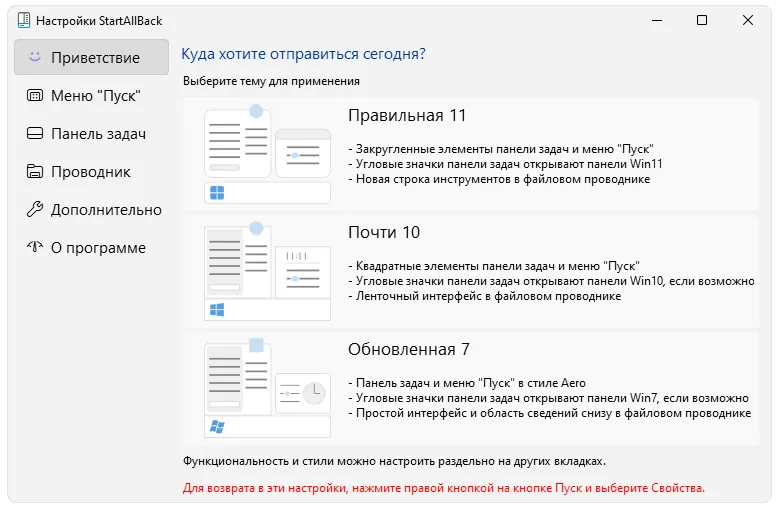Maximize the StartAllBack window
Viewport: 781px width, 510px height.
coord(702,20)
